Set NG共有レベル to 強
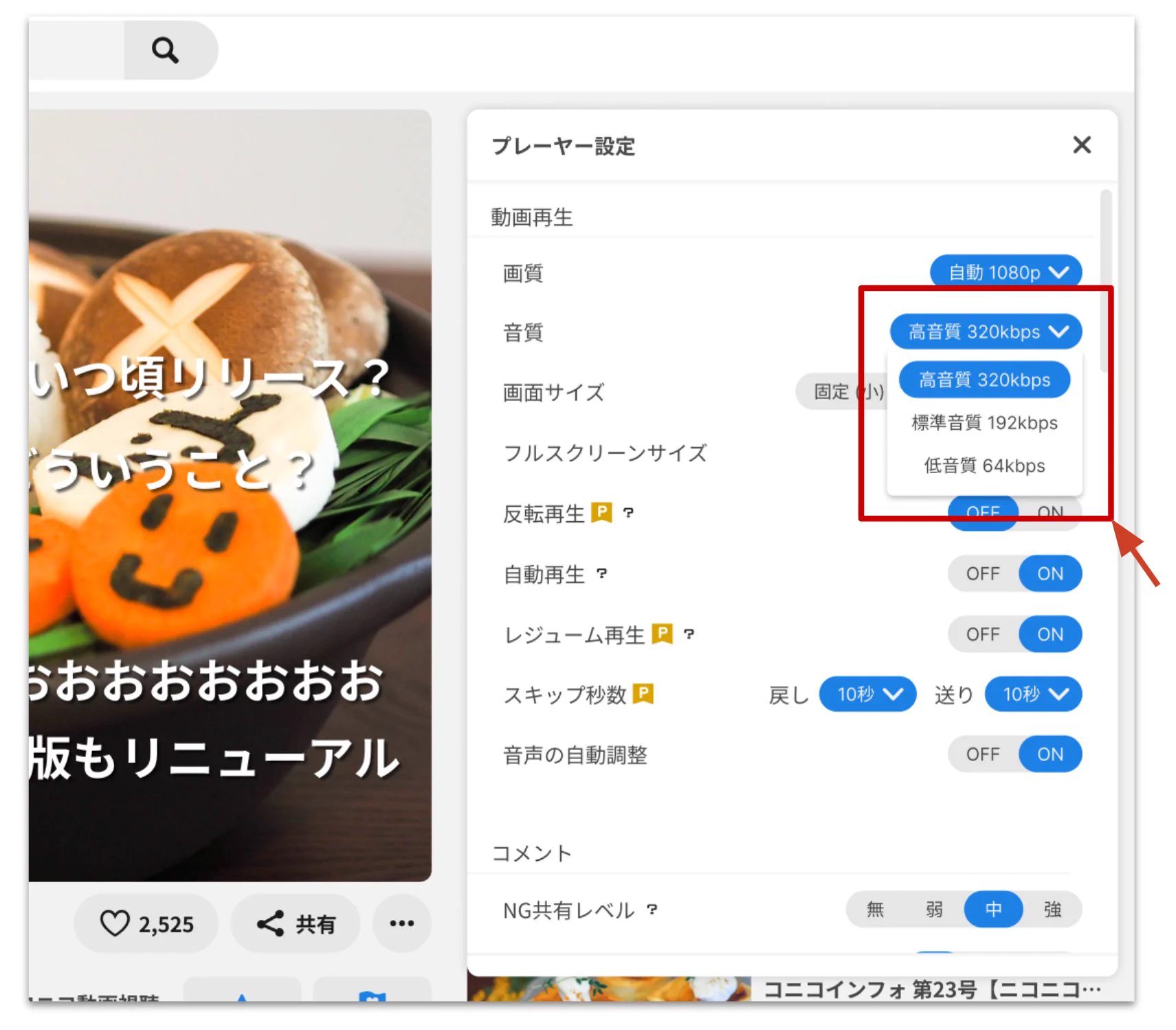This screenshot has width=1176, height=1030. pos(1052,910)
